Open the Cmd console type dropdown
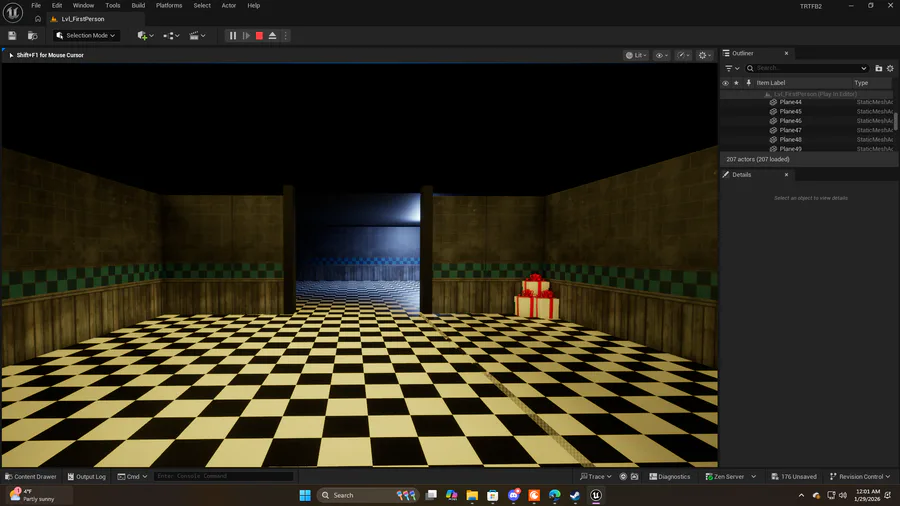Image resolution: width=900 pixels, height=506 pixels. [133, 477]
